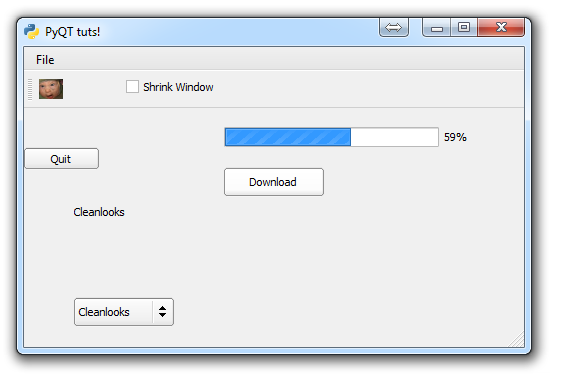Click the double-arrow button in title bar

click(x=394, y=28)
